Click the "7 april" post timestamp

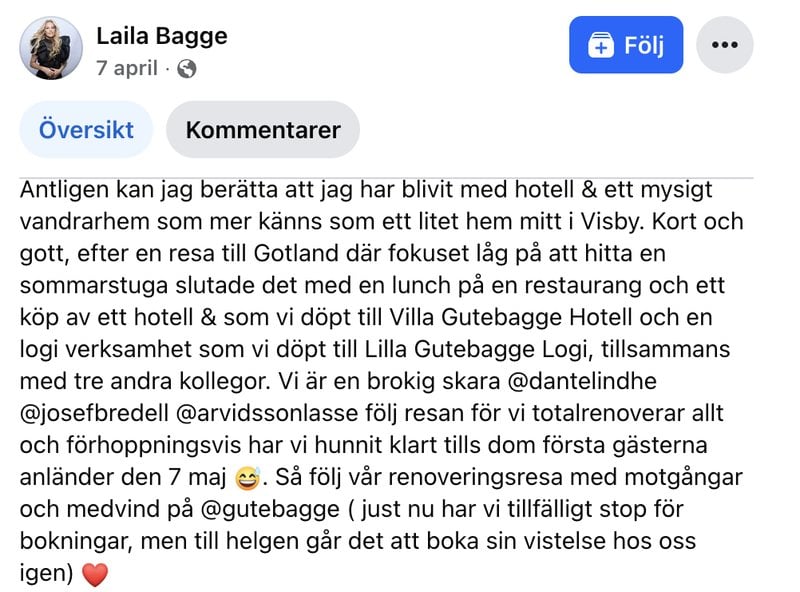click(x=129, y=69)
